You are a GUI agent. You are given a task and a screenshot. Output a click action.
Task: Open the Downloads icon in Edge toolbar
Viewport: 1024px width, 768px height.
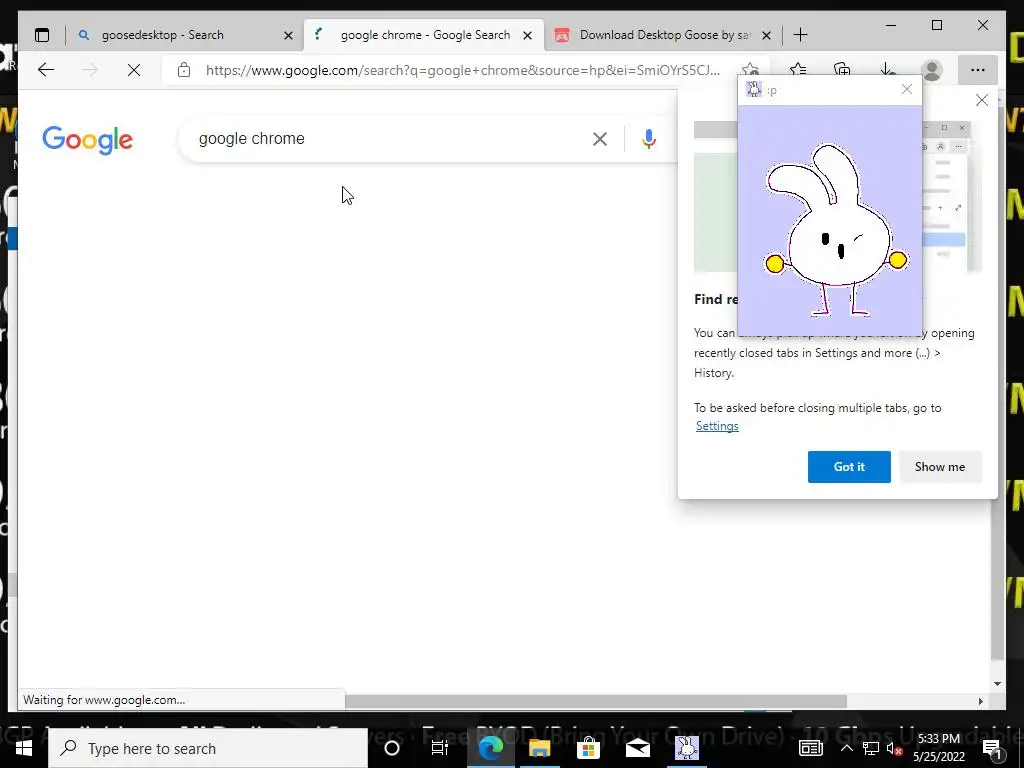[x=887, y=70]
